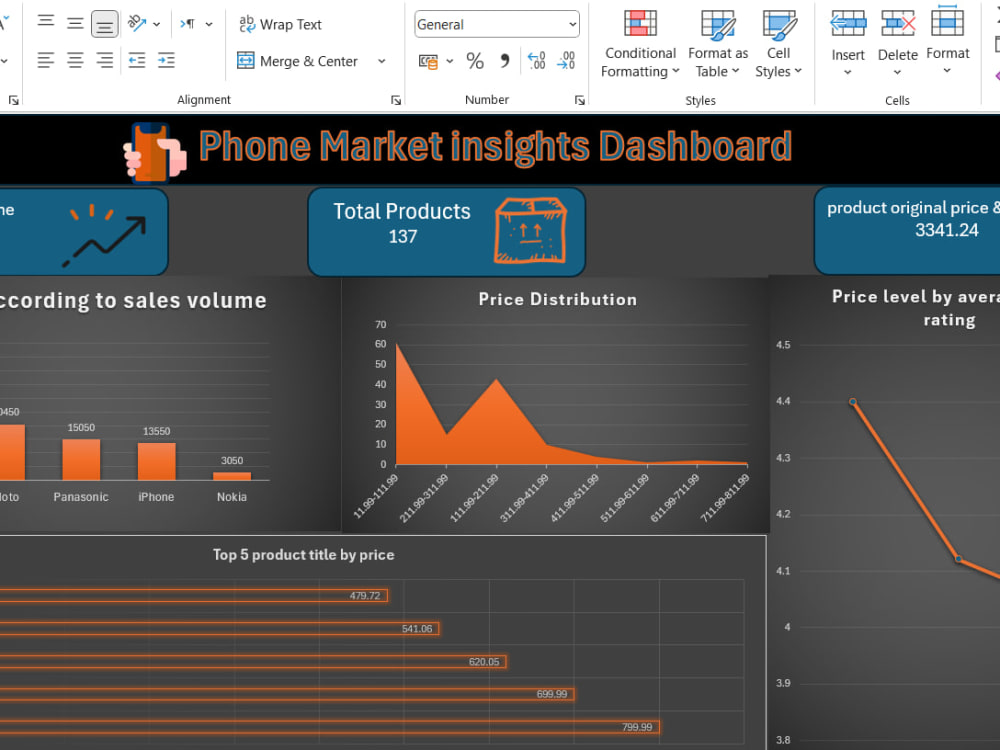Click the Orientation text rotation icon
This screenshot has height=750, width=1000.
[136, 24]
